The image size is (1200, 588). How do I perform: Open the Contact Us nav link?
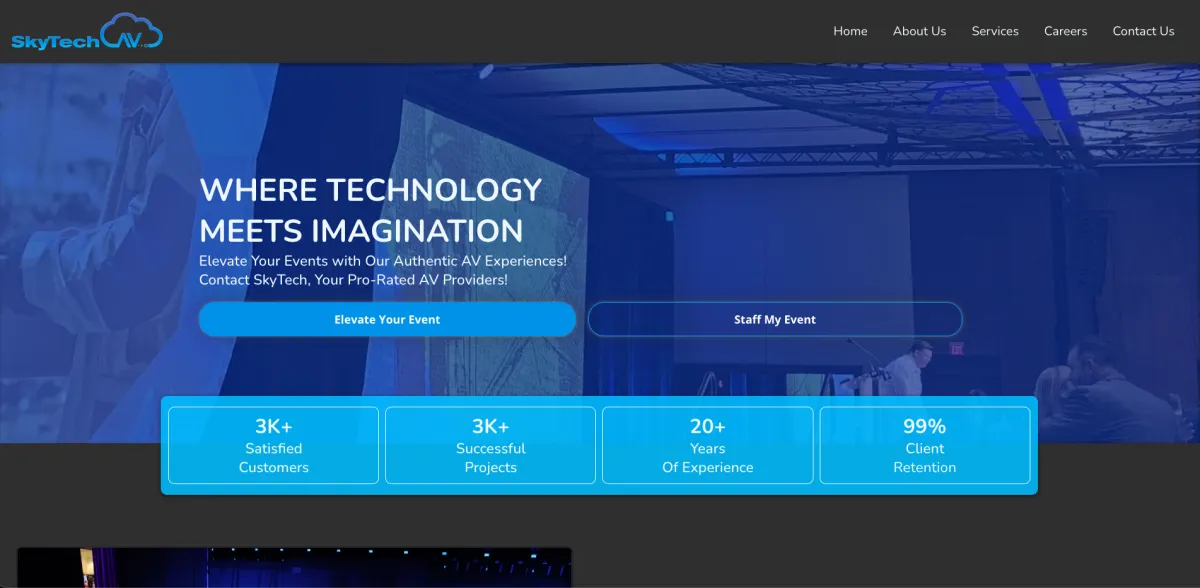1143,31
